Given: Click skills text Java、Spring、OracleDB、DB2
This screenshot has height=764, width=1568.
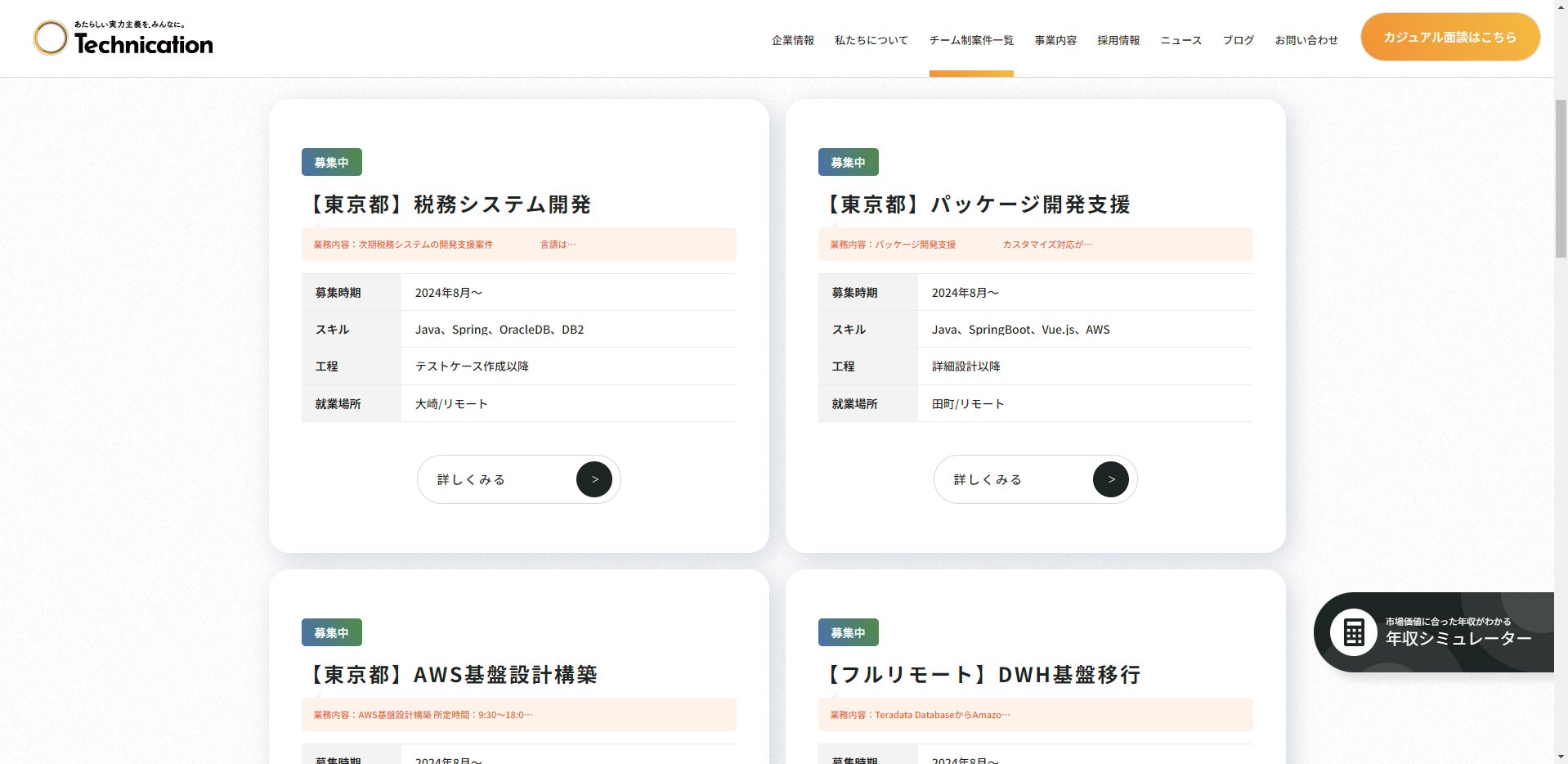Looking at the screenshot, I should pyautogui.click(x=500, y=330).
